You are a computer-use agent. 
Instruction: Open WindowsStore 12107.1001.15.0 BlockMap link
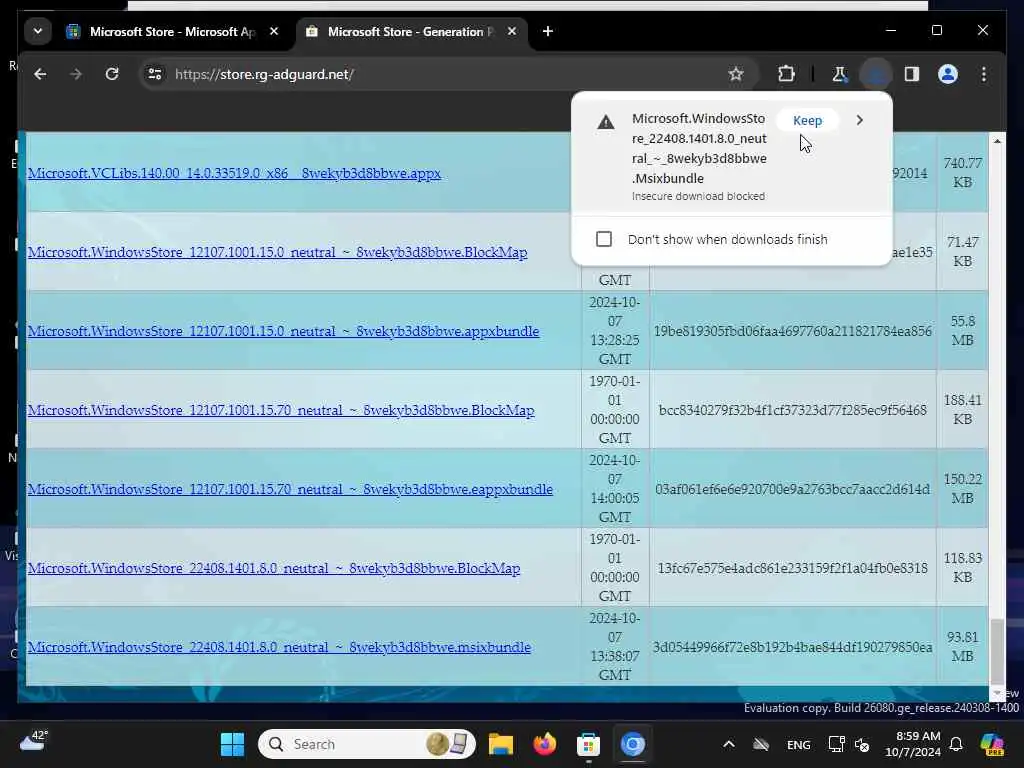click(x=278, y=252)
